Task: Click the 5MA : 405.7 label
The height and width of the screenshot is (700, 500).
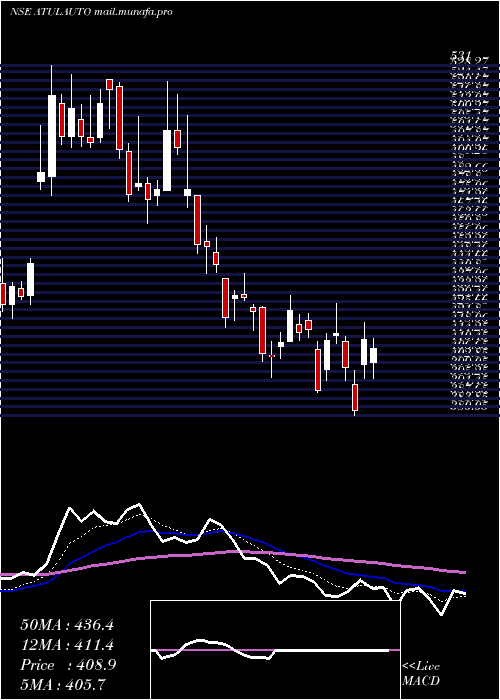Action: point(63,685)
